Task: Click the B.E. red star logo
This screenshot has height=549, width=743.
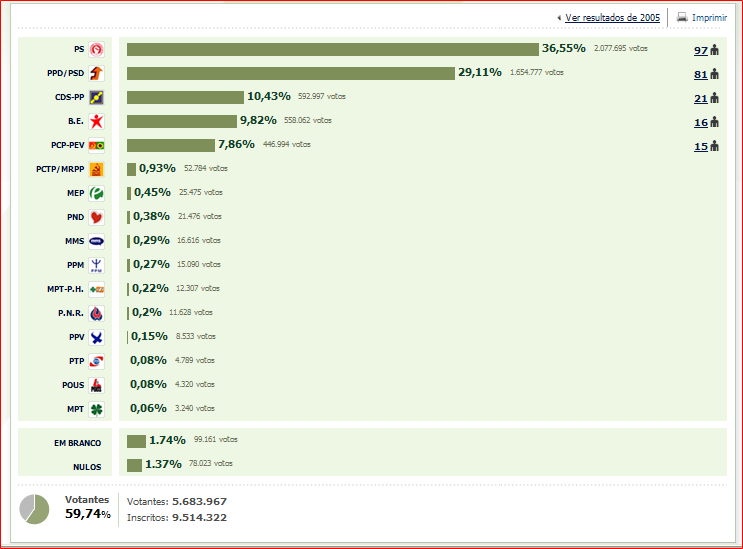Action: pyautogui.click(x=97, y=121)
